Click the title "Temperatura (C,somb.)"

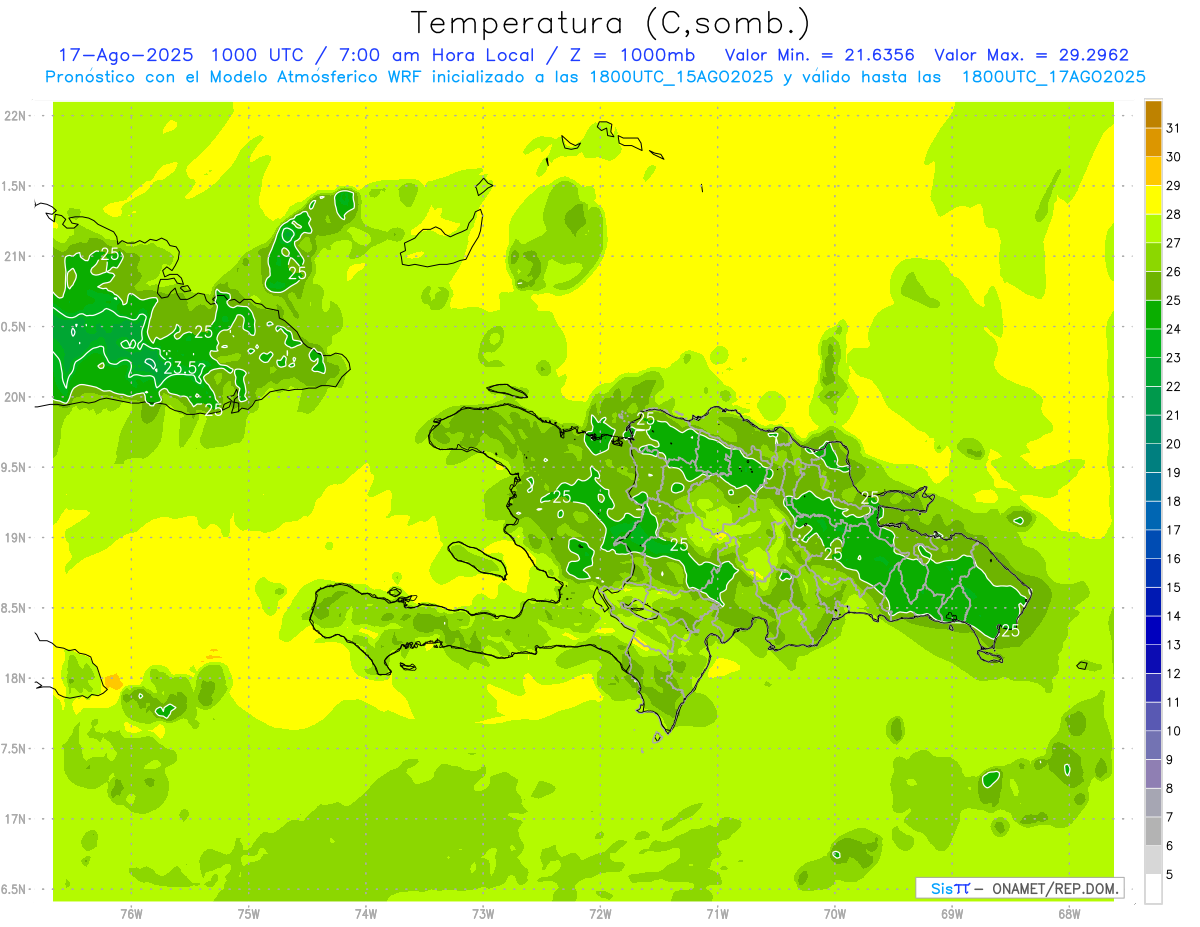[611, 23]
